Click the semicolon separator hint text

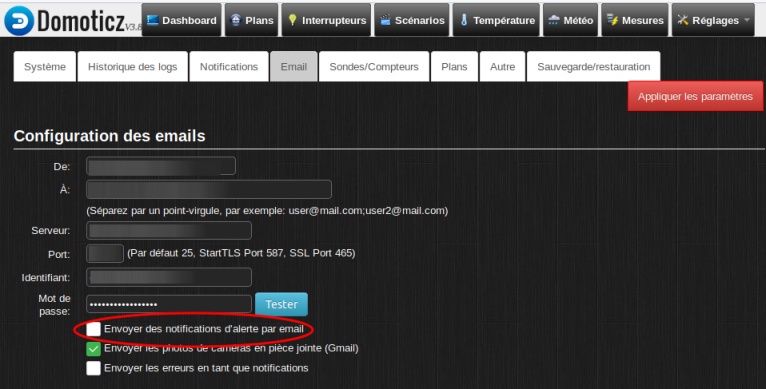point(267,211)
